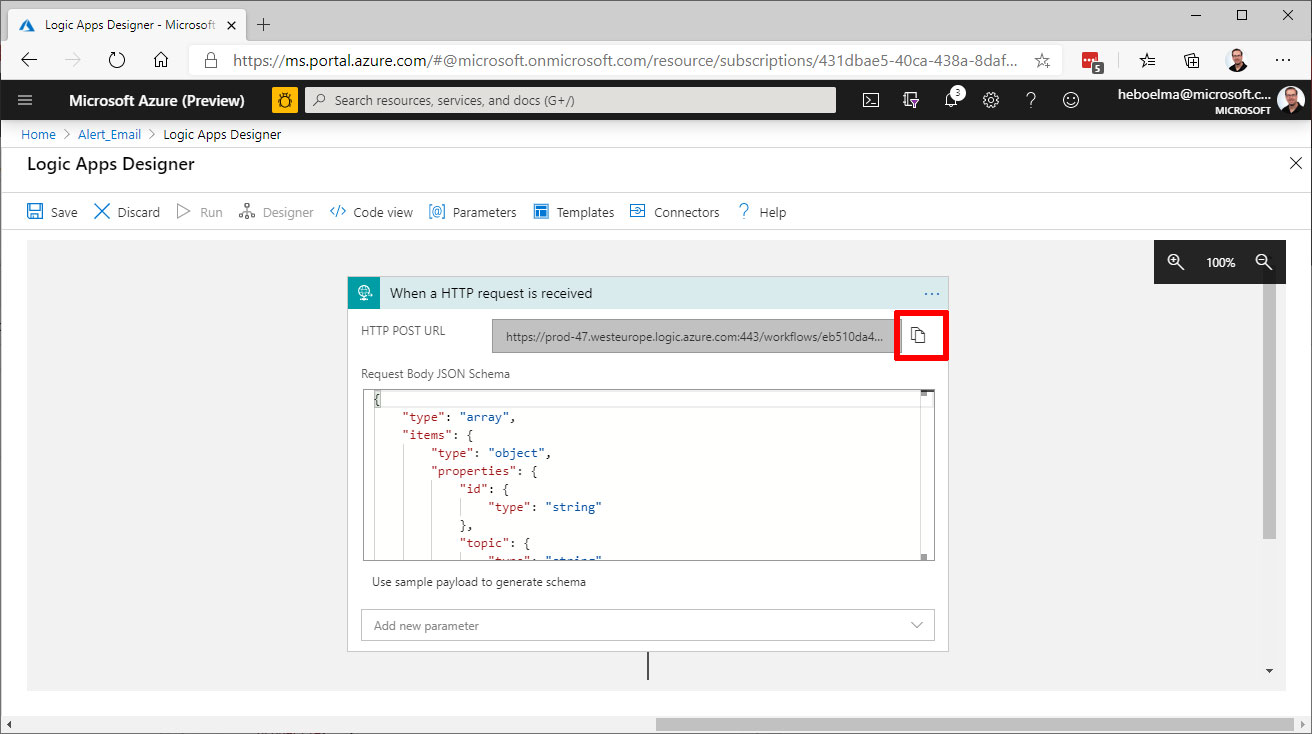This screenshot has width=1312, height=734.
Task: Send feedback with the smiley icon
Action: (x=1071, y=100)
